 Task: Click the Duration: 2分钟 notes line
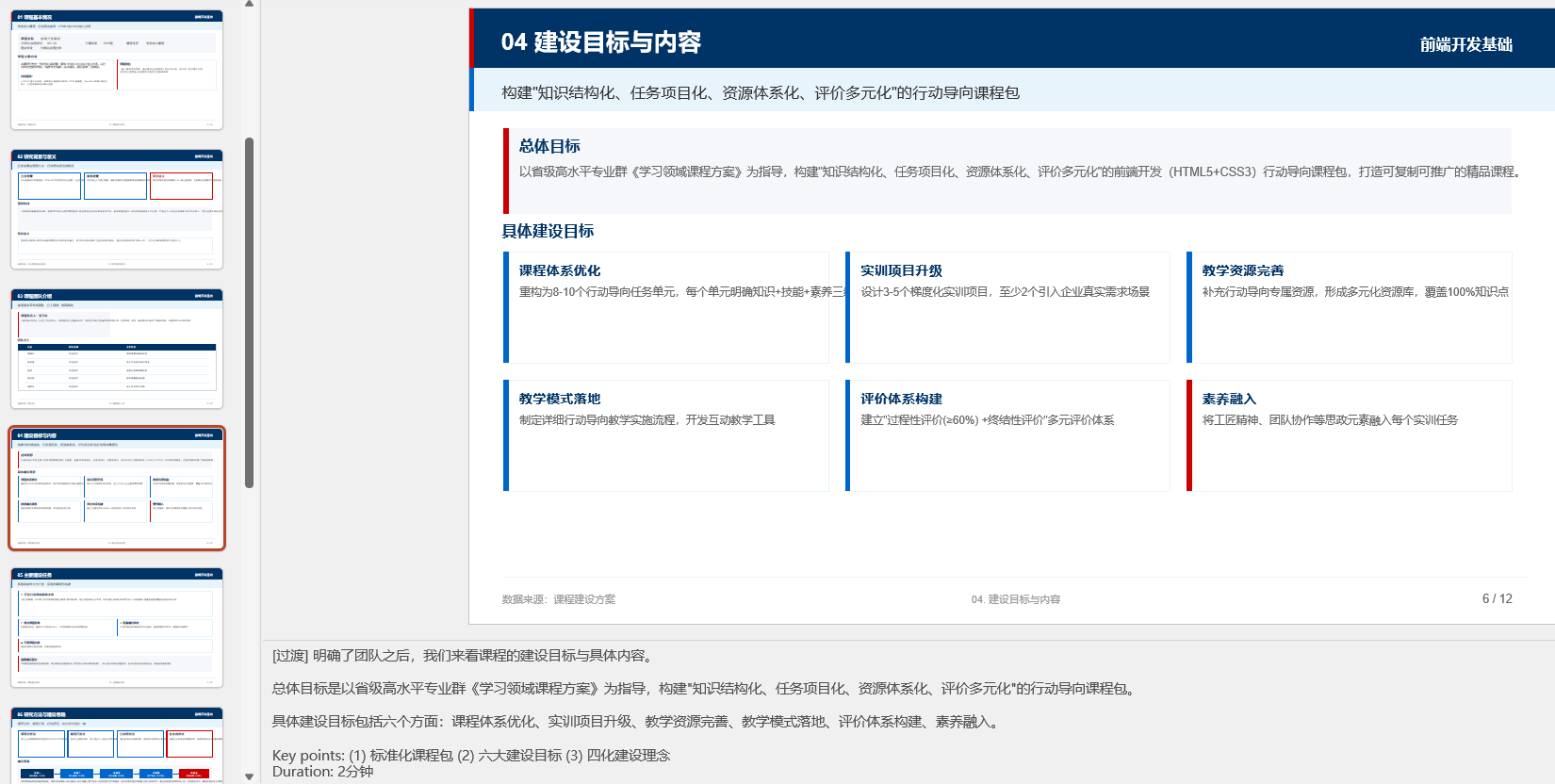pyautogui.click(x=322, y=772)
